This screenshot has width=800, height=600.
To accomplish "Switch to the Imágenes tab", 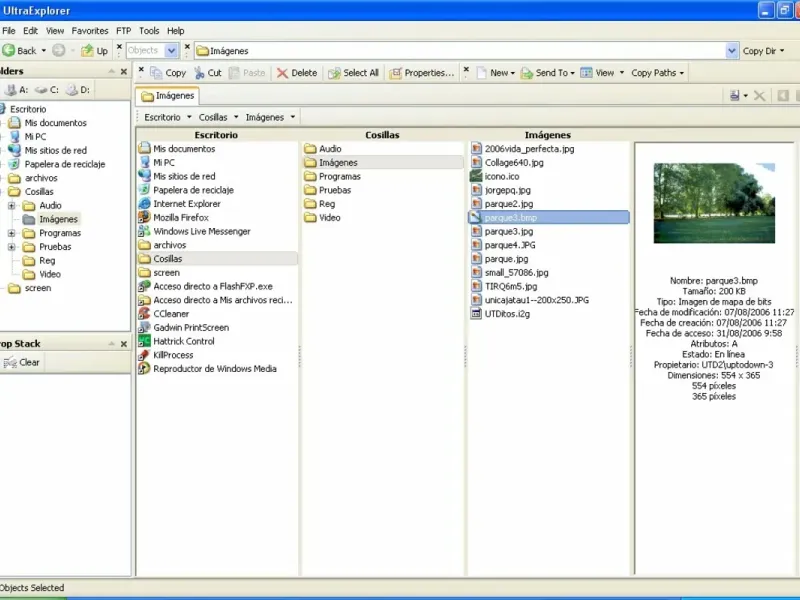I will pyautogui.click(x=168, y=96).
